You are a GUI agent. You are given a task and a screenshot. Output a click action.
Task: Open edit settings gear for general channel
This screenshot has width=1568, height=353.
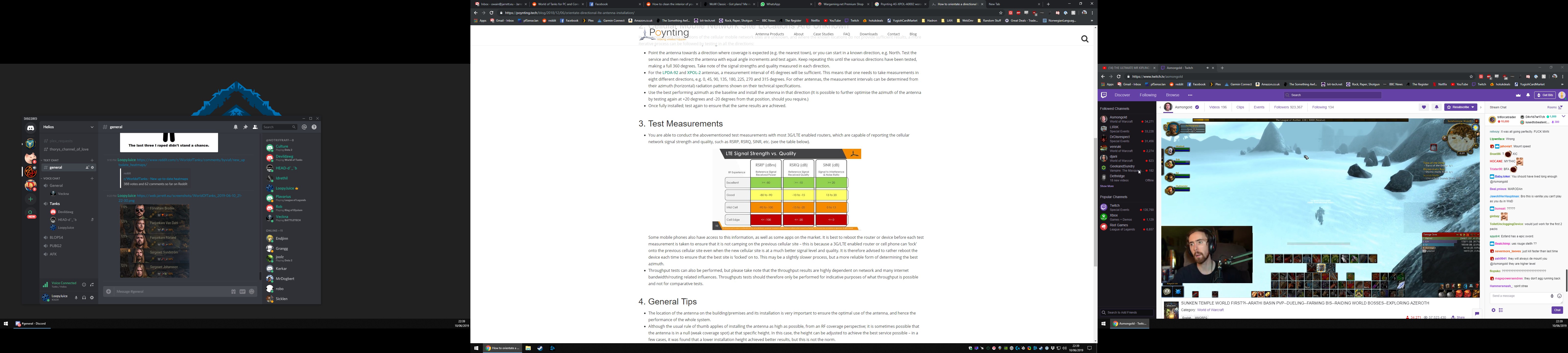coord(93,167)
